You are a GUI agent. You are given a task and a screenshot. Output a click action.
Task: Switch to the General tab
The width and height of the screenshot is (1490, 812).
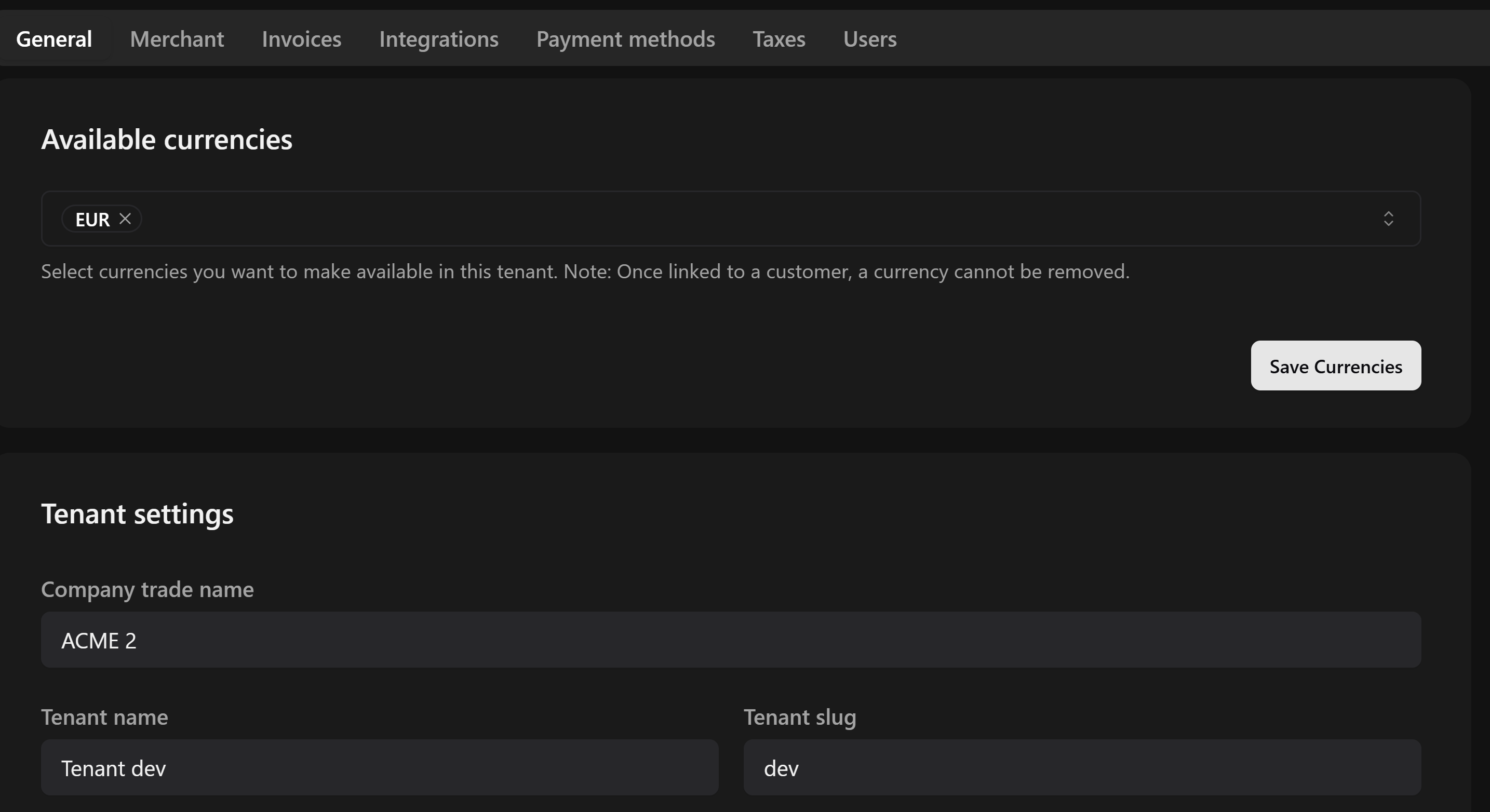pos(54,39)
